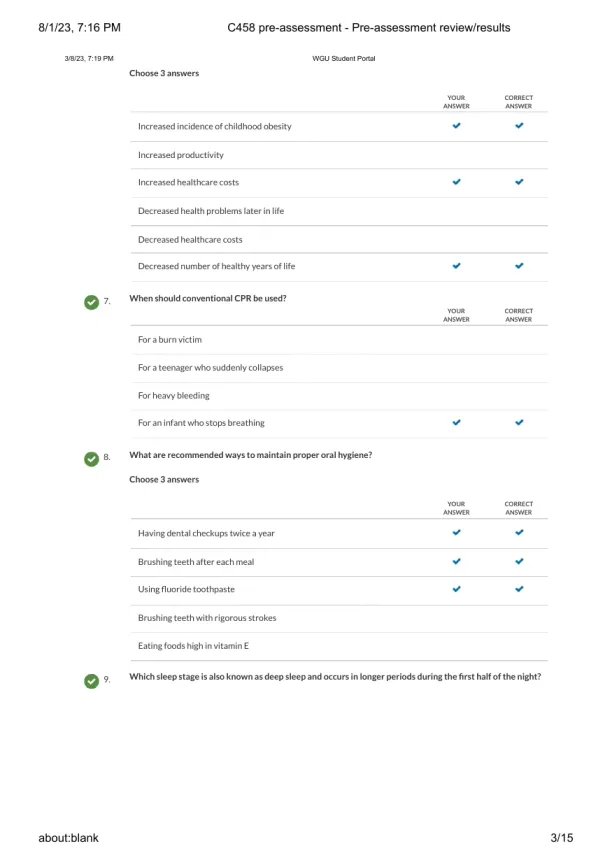
Task: Click the Your Answer checkmark for fluoride toothpaste
Action: pyautogui.click(x=456, y=589)
